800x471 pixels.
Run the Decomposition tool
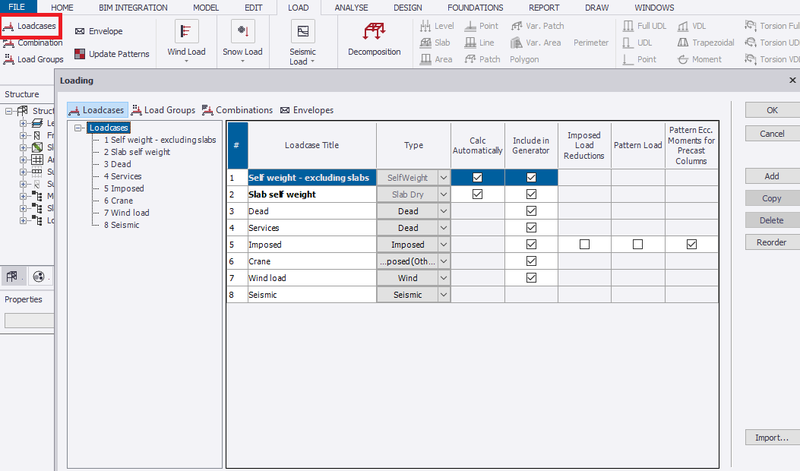(374, 40)
